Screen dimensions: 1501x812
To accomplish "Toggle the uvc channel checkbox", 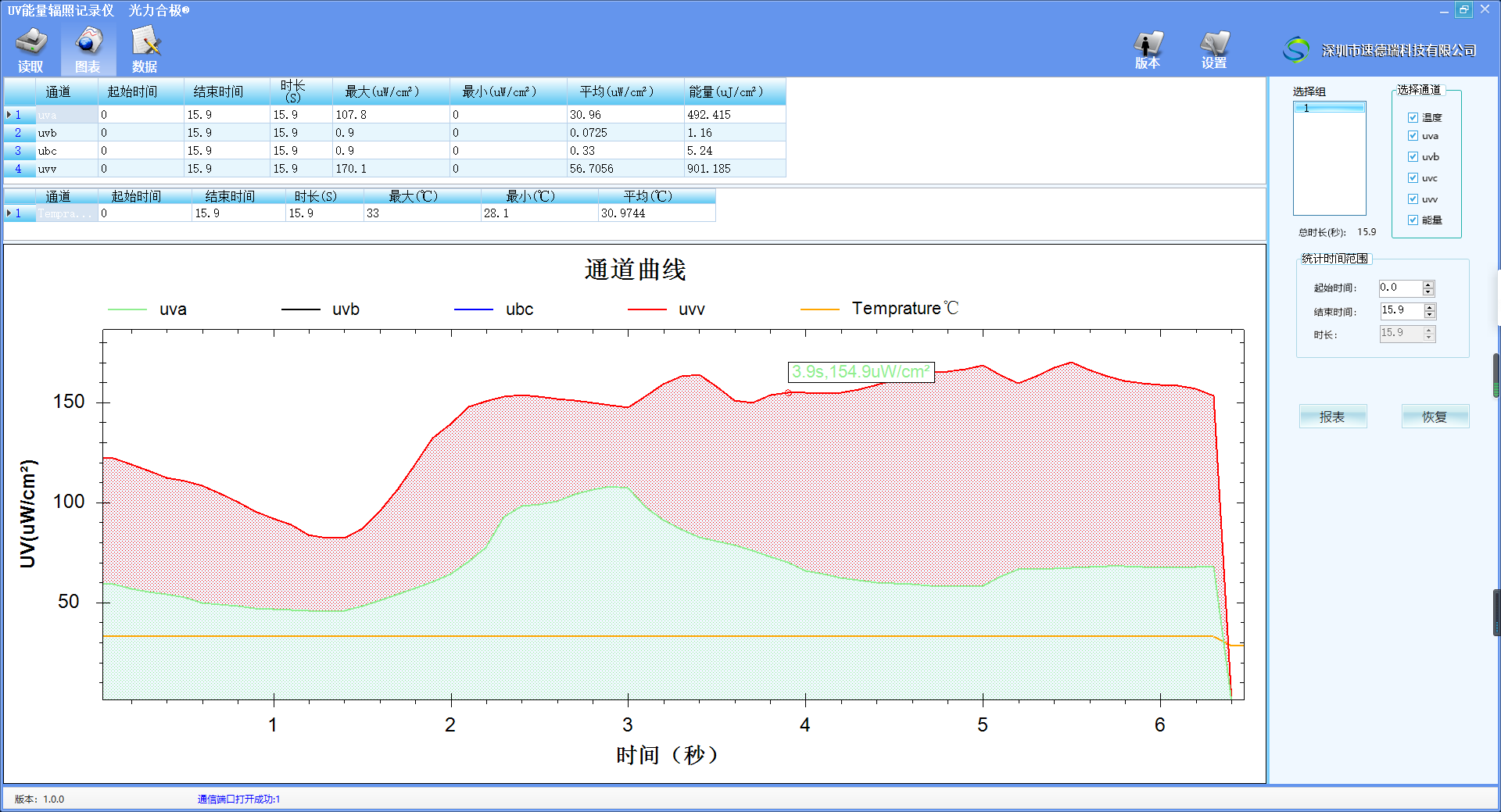I will point(1413,177).
